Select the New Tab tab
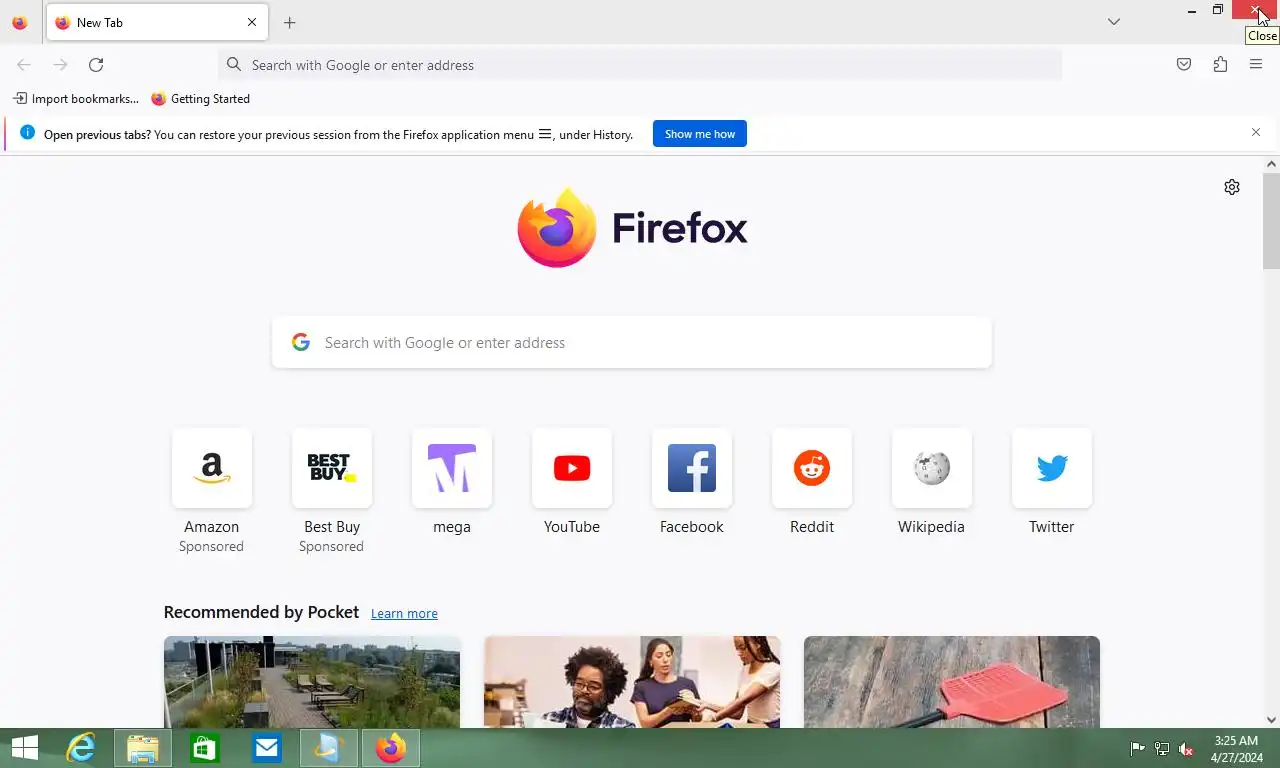This screenshot has height=768, width=1280. coord(157,22)
